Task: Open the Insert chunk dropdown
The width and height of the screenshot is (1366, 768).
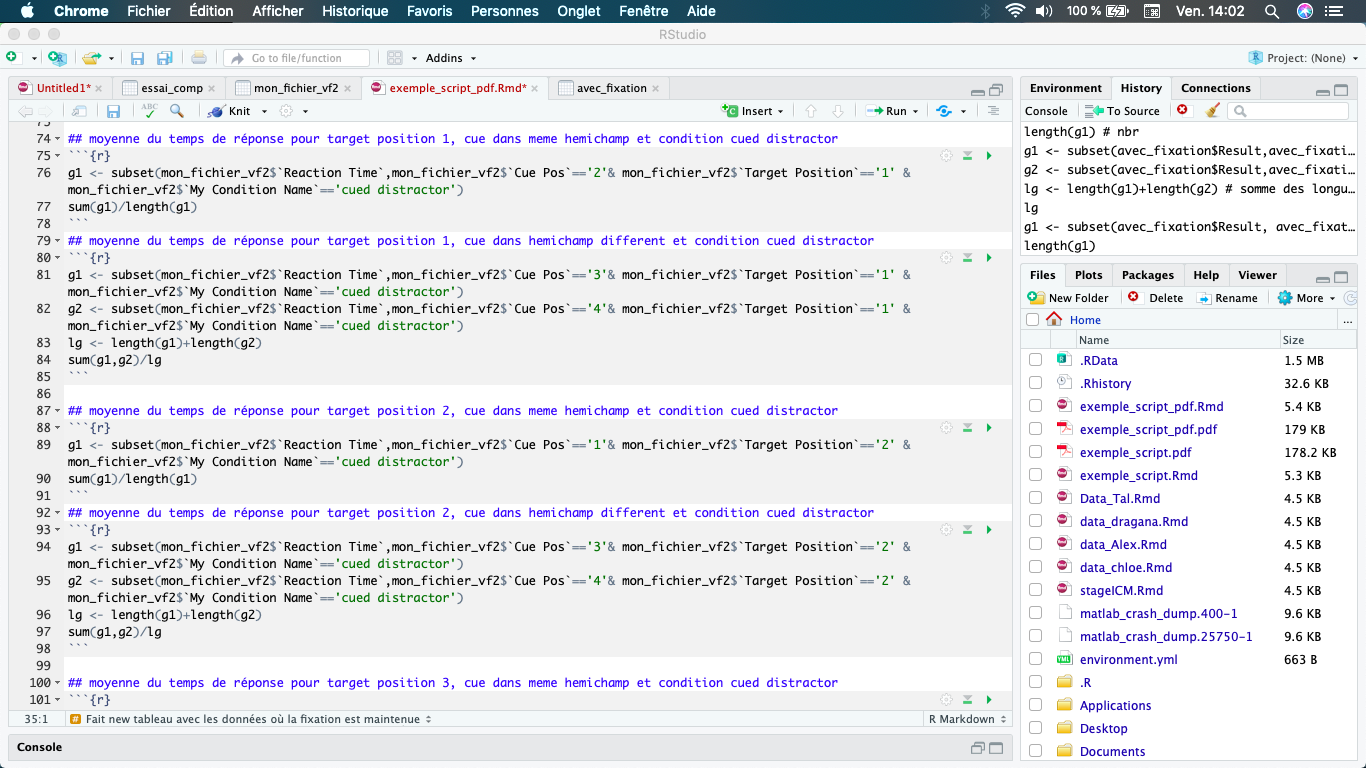Action: click(x=753, y=111)
